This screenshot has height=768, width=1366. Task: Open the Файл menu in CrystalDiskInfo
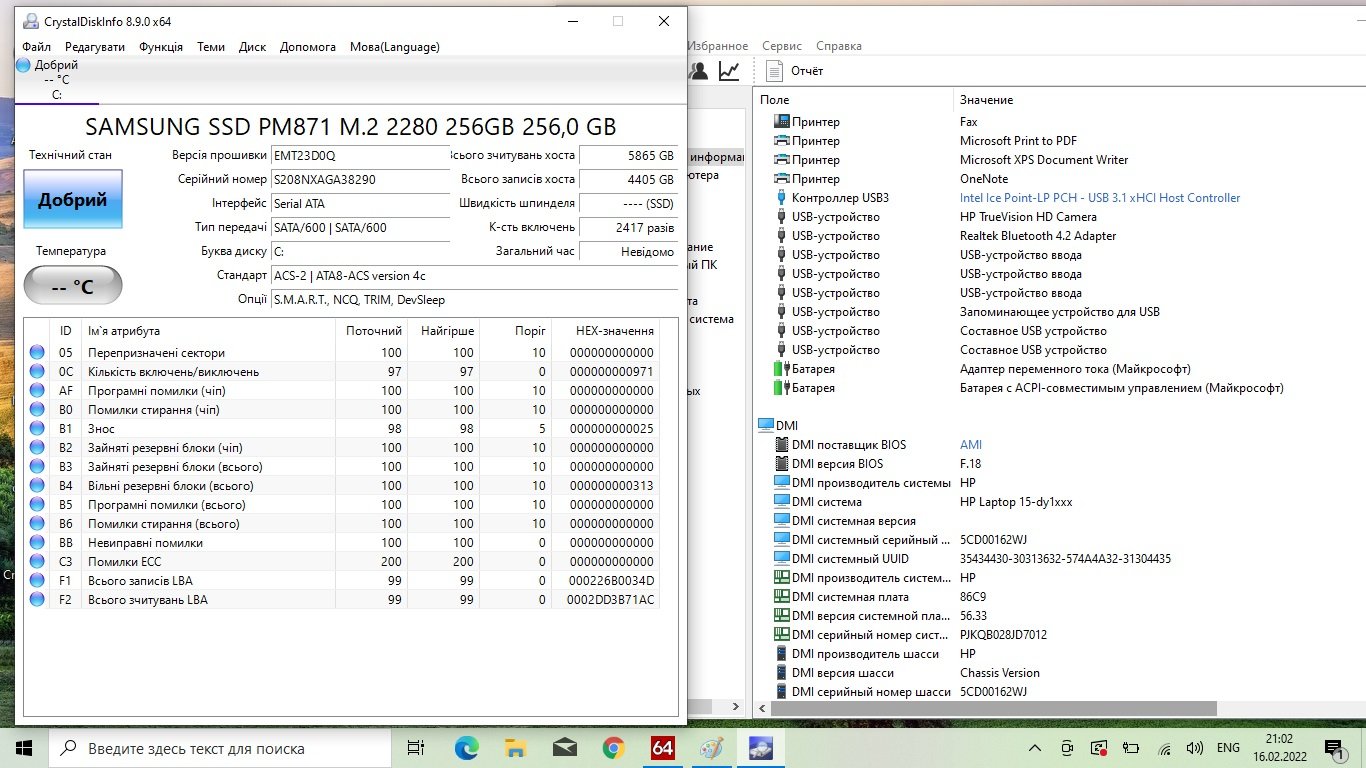coord(36,47)
